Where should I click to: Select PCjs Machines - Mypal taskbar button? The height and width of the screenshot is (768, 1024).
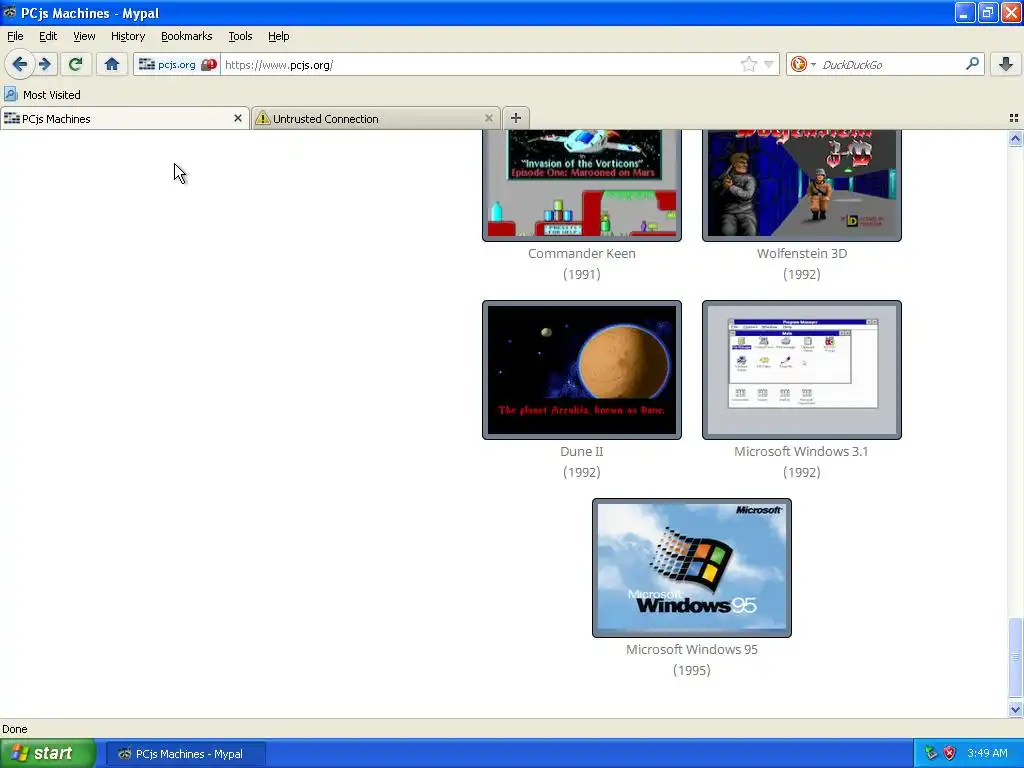(x=186, y=754)
